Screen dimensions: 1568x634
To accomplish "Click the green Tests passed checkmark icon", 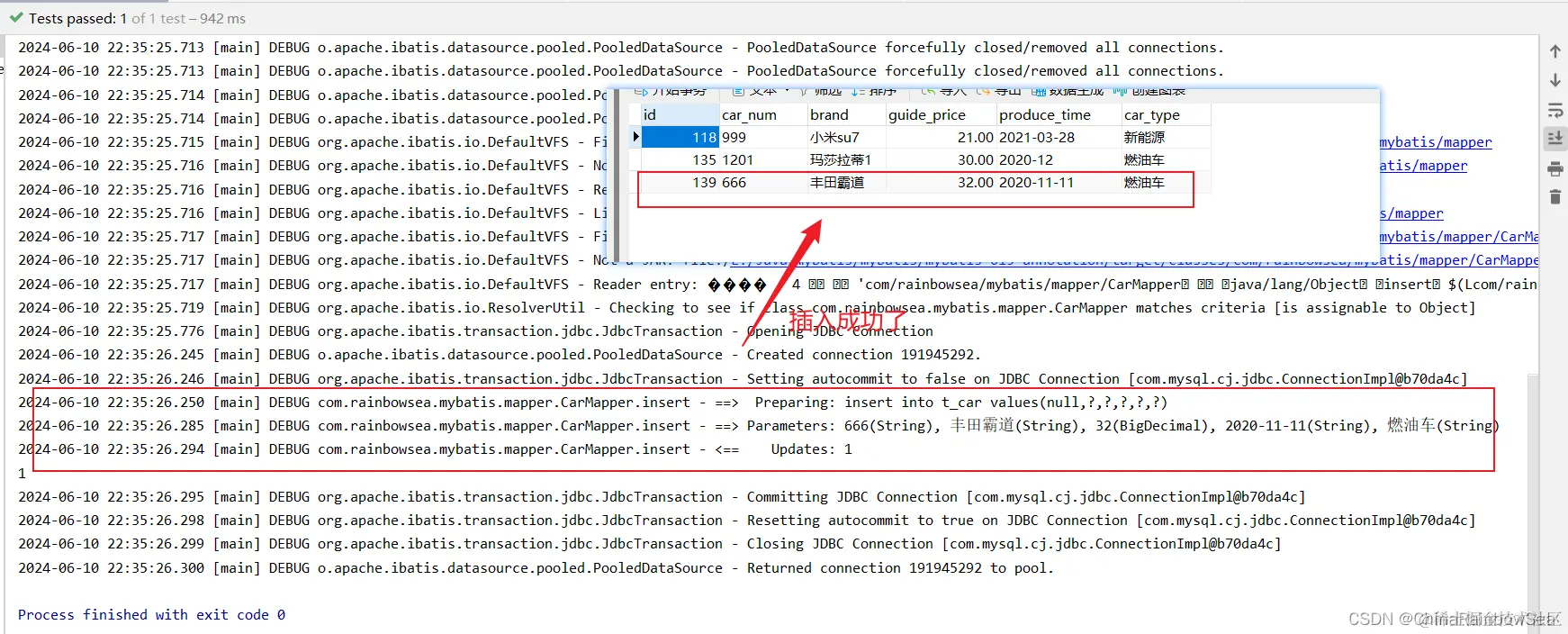I will coord(15,17).
